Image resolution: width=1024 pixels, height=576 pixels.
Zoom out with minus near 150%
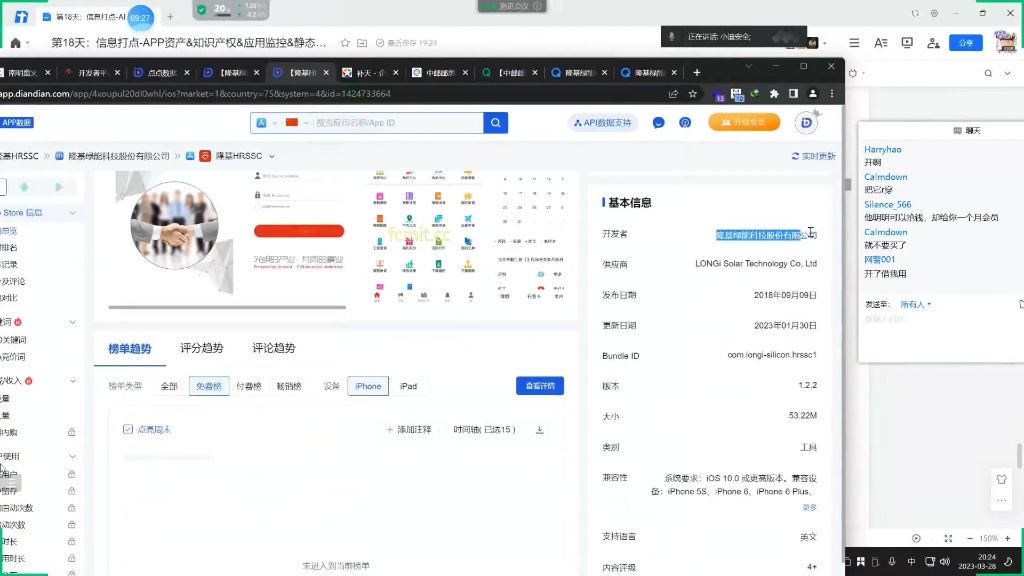(970, 538)
